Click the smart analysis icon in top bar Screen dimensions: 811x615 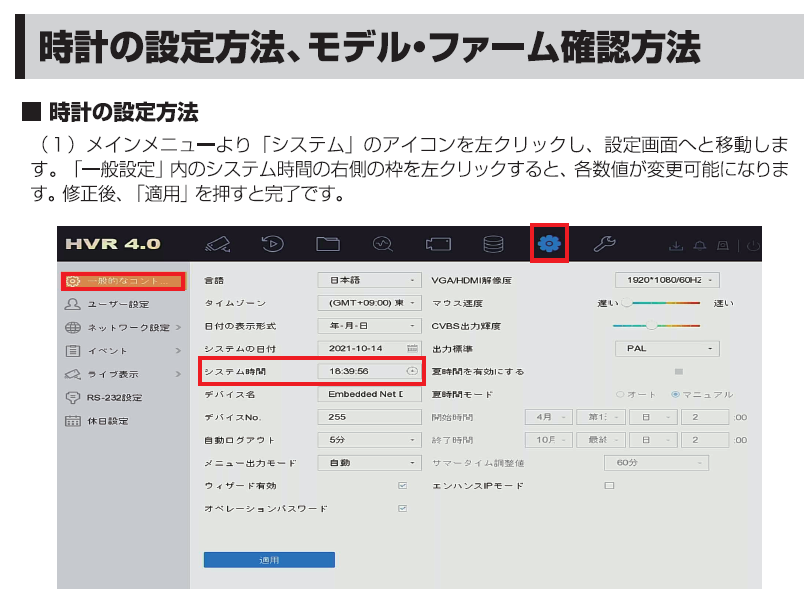[383, 244]
